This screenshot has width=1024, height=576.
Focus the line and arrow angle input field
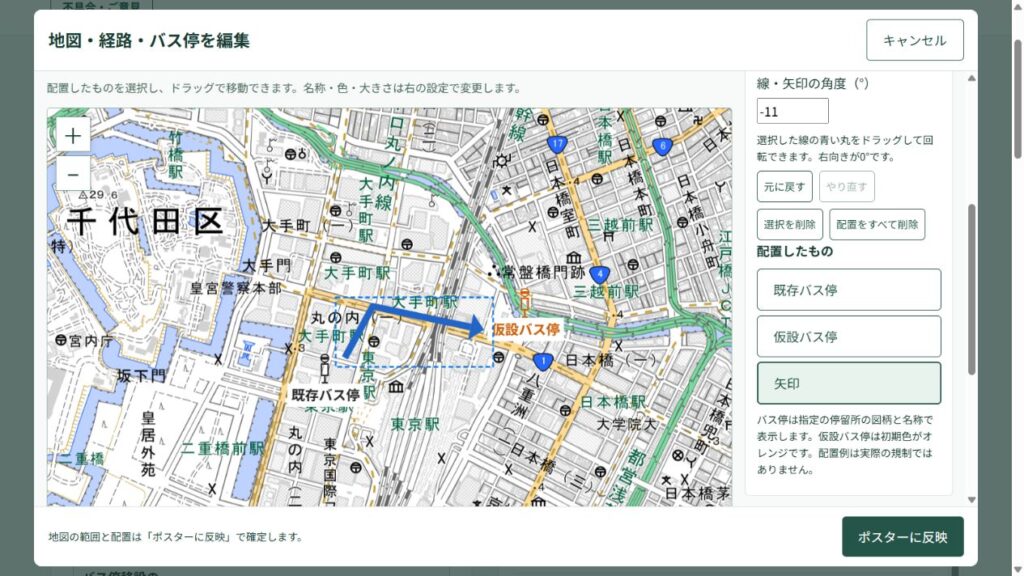pyautogui.click(x=792, y=111)
